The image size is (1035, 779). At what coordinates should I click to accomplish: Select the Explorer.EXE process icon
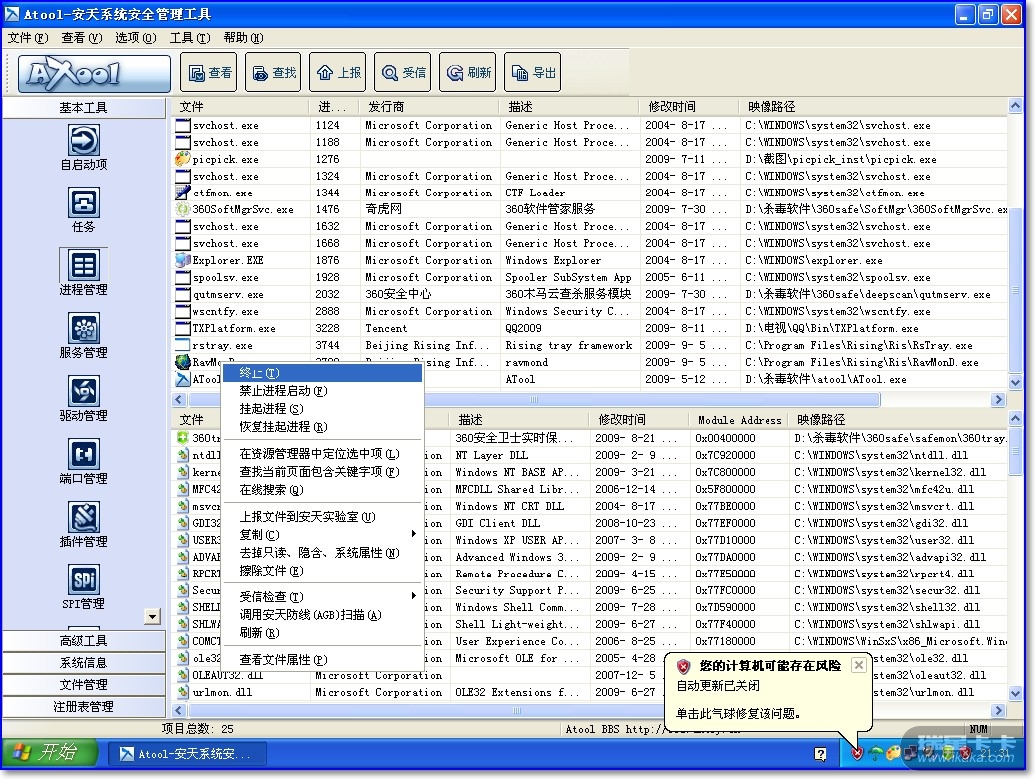(182, 260)
